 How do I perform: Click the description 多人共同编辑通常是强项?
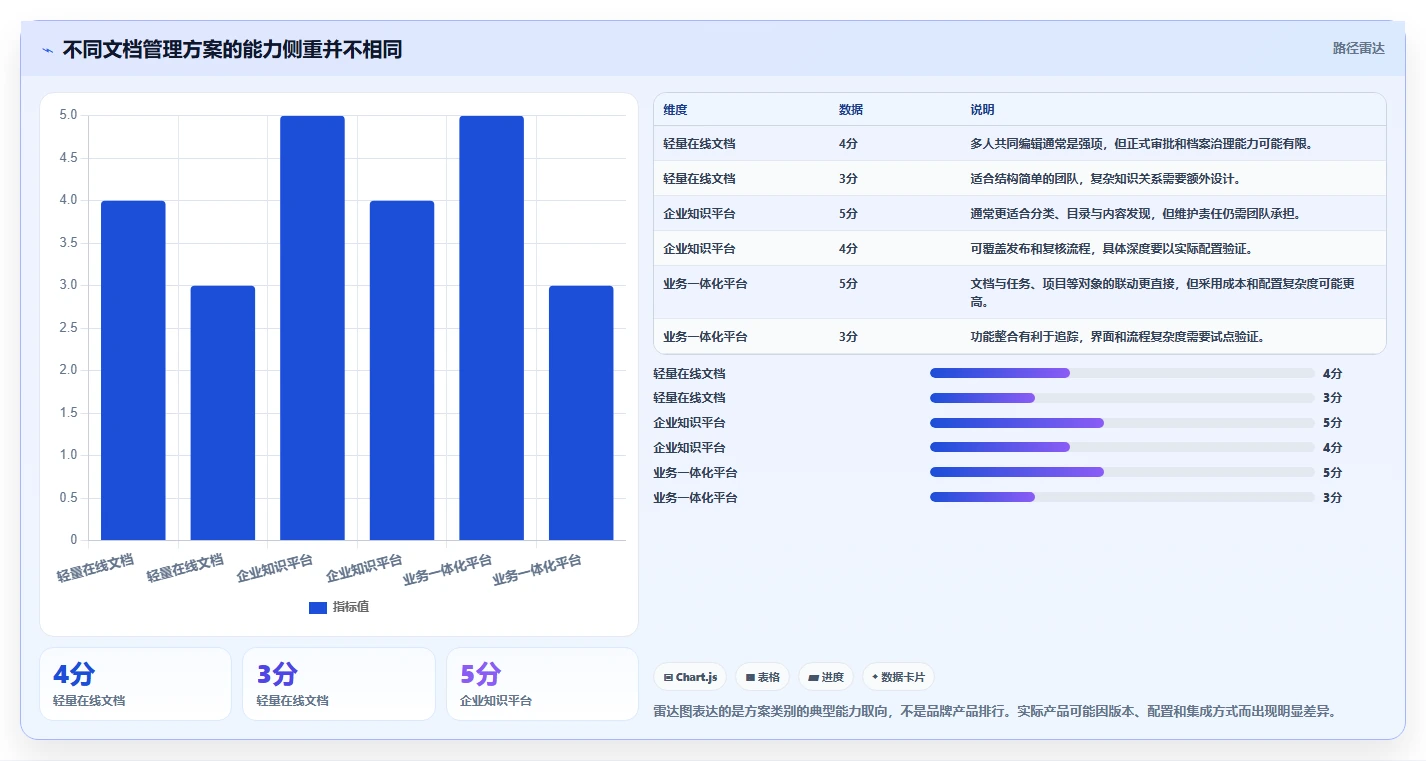coord(1034,144)
